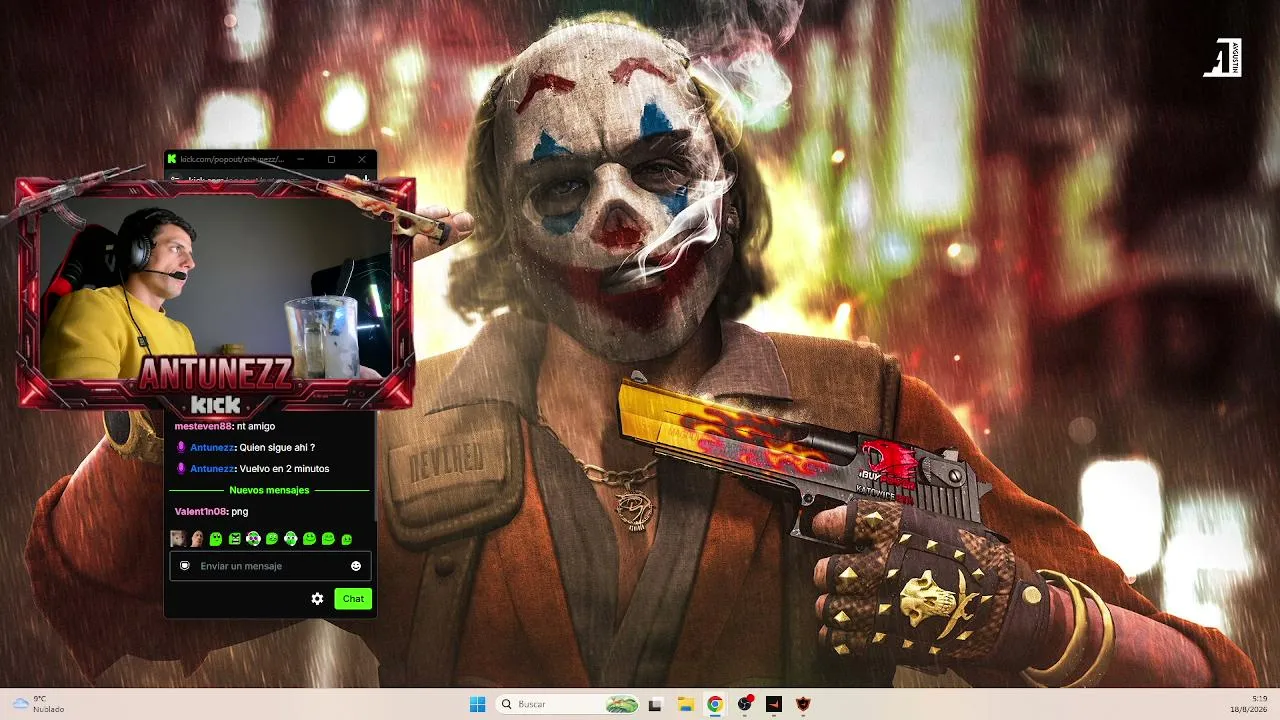Viewport: 1280px width, 720px height.
Task: Maximize the Kick popout chat window
Action: pos(331,159)
